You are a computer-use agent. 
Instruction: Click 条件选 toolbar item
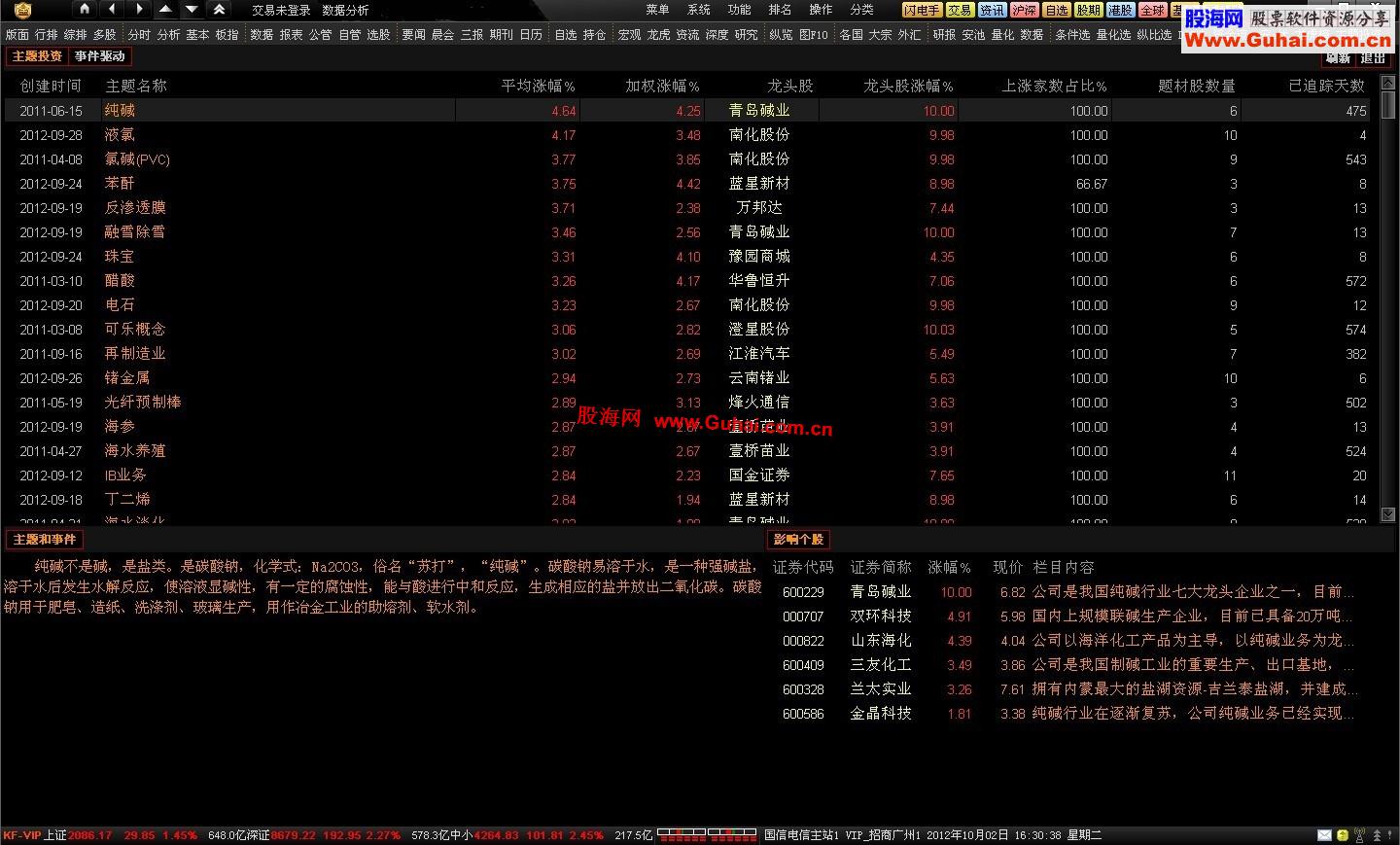tap(1072, 34)
